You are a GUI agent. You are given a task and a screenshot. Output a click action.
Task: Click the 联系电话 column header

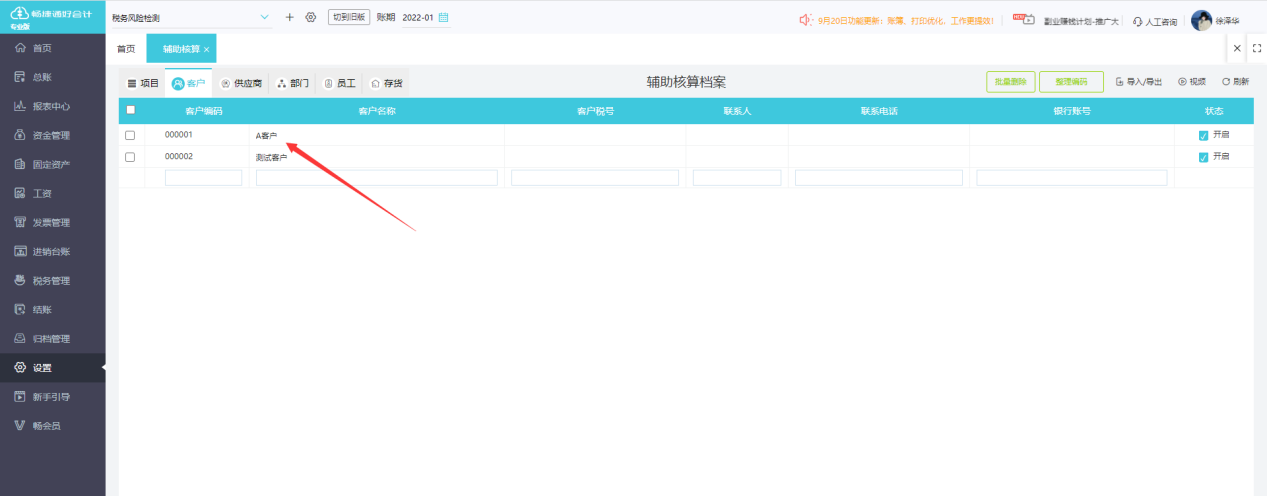point(879,111)
